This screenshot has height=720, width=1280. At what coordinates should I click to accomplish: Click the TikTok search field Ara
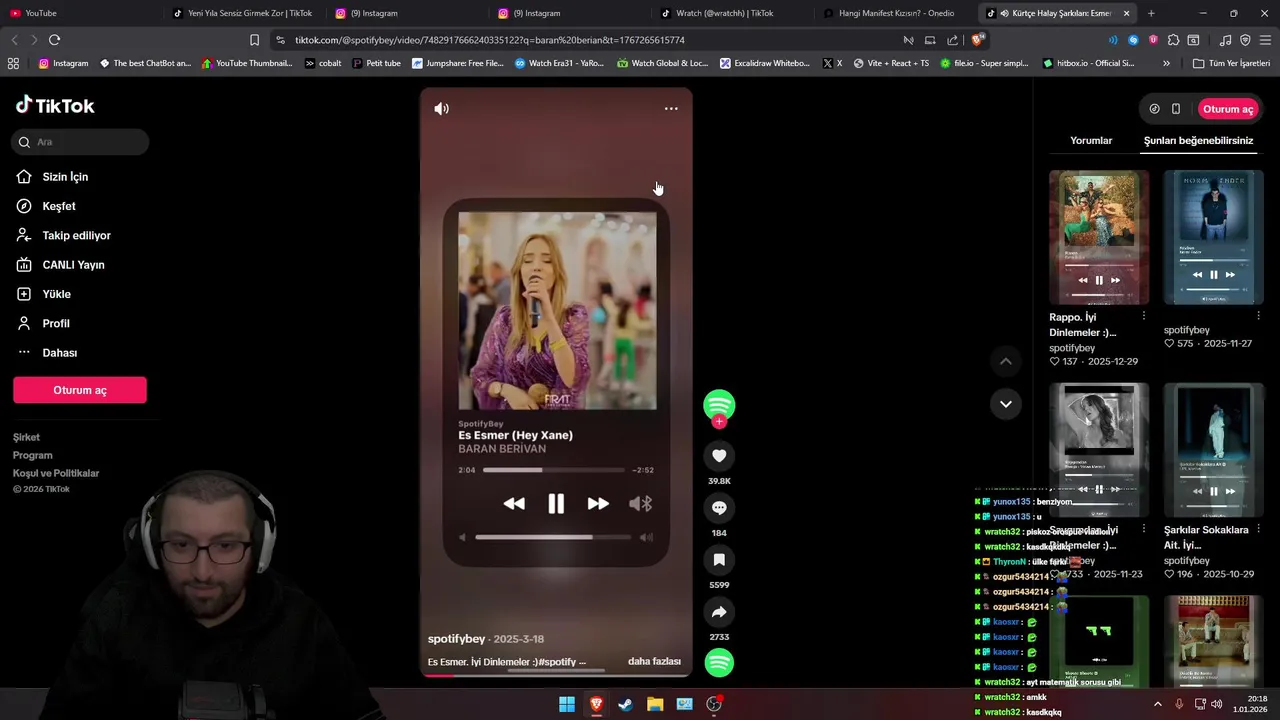(x=81, y=142)
